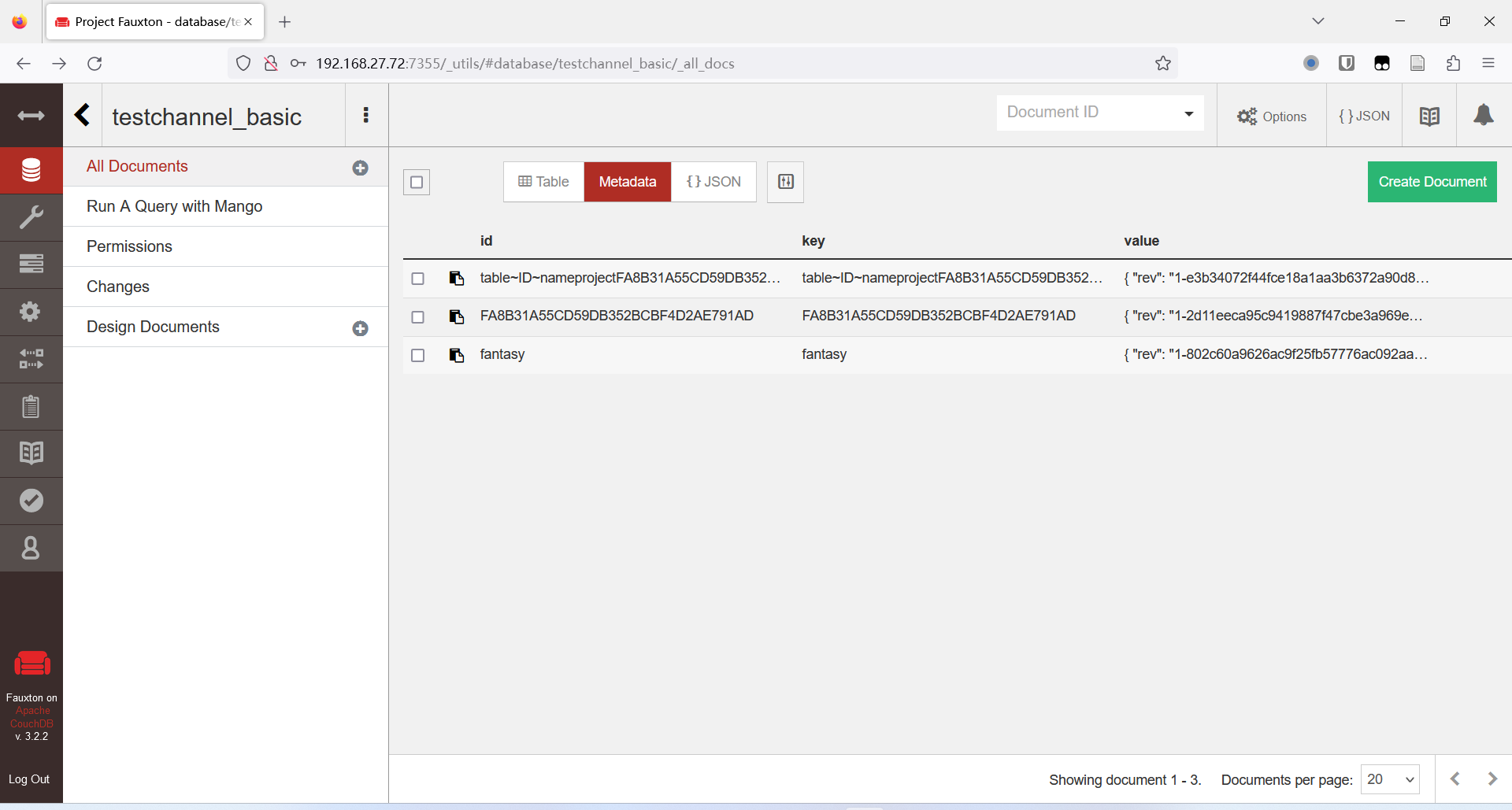Open the Firefox list-all-tabs chevron

pos(1318,21)
